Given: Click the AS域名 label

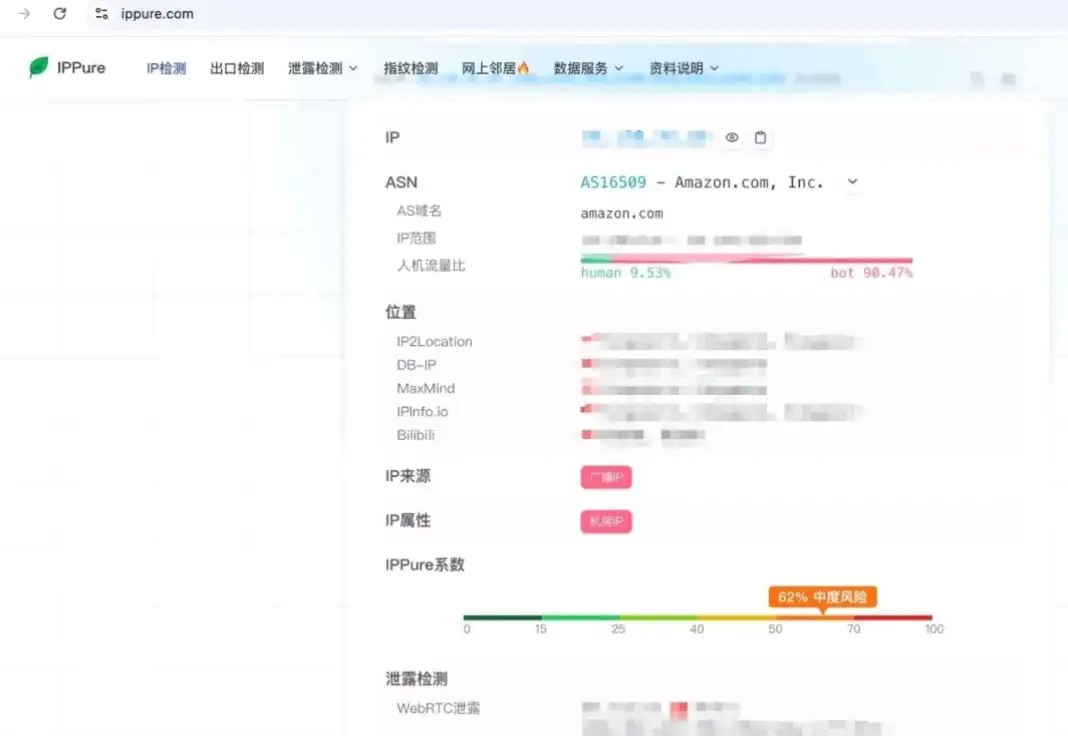Looking at the screenshot, I should click(x=419, y=211).
